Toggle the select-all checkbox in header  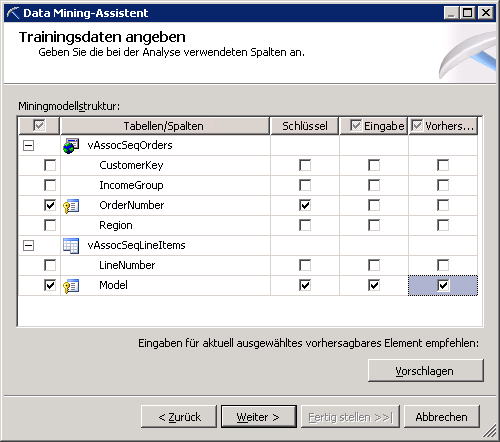(39, 126)
